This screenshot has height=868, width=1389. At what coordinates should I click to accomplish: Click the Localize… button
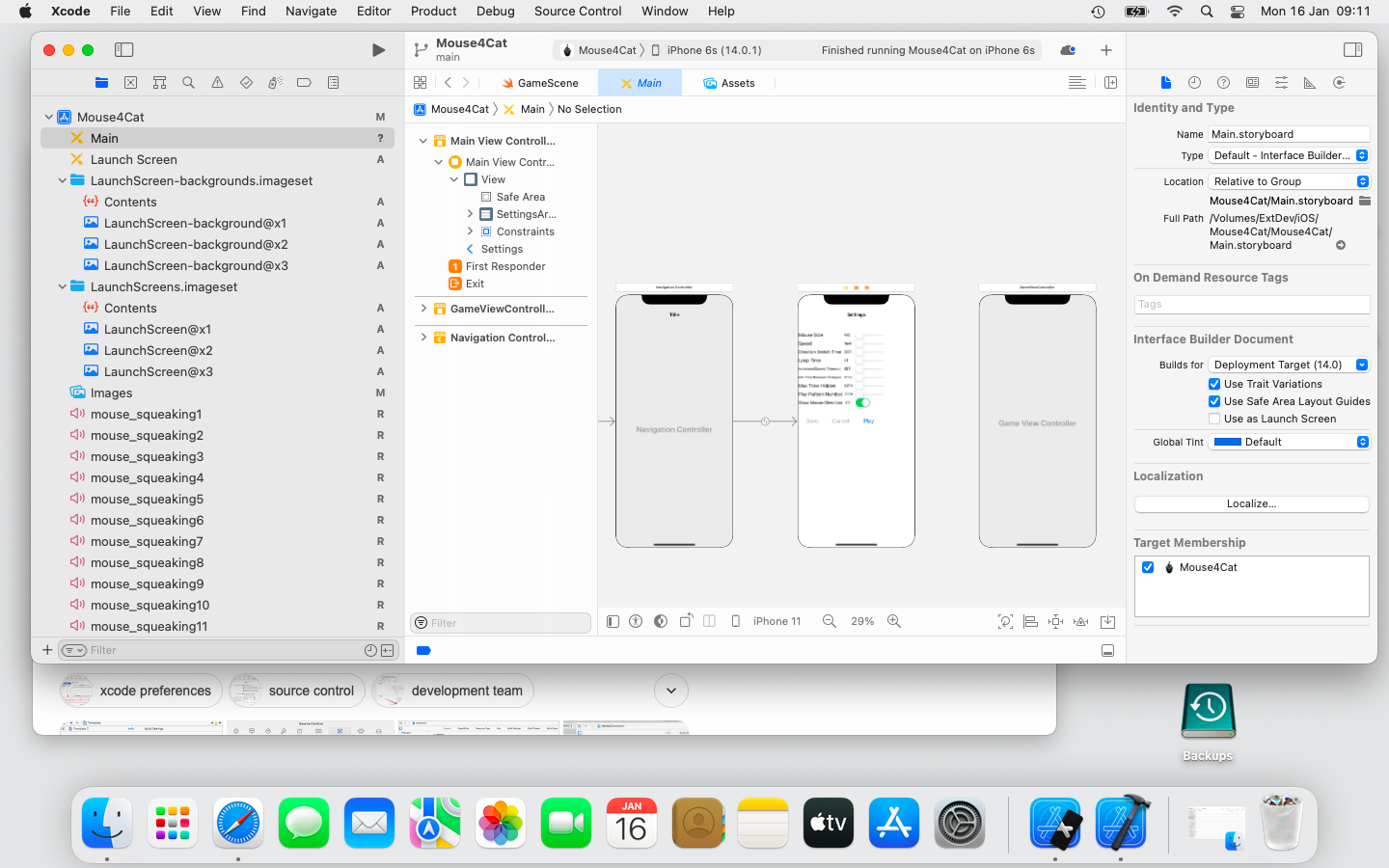1251,503
